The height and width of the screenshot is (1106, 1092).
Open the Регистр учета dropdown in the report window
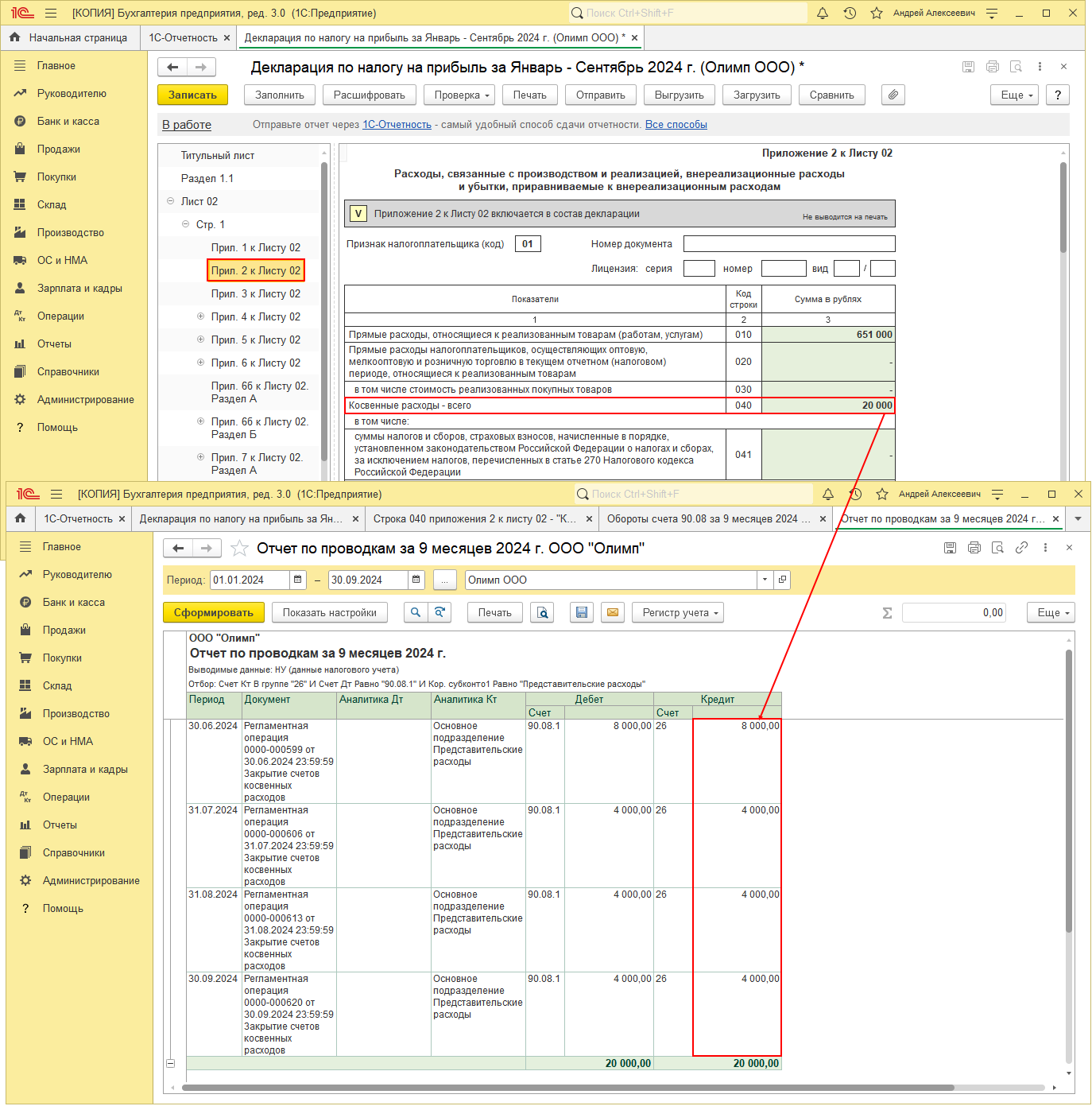[x=678, y=612]
